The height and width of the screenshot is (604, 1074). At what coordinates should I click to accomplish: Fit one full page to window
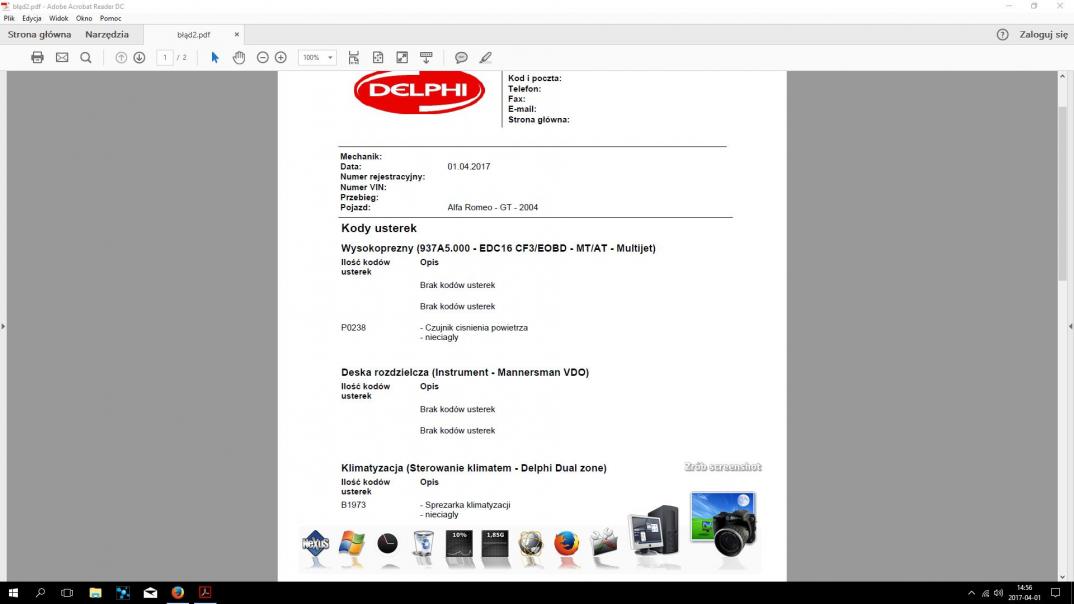pyautogui.click(x=377, y=58)
